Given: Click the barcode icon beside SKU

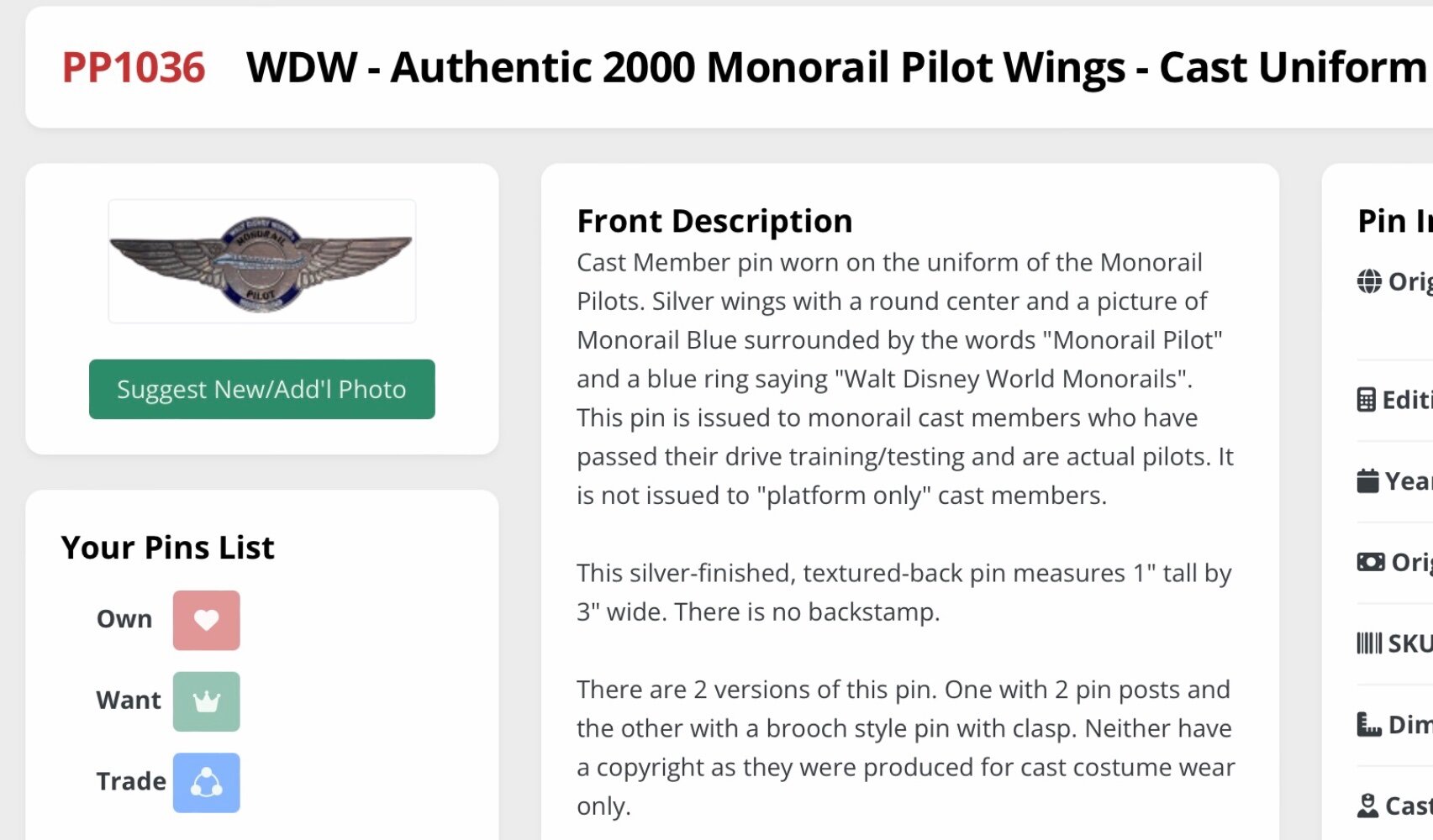Looking at the screenshot, I should pos(1369,643).
